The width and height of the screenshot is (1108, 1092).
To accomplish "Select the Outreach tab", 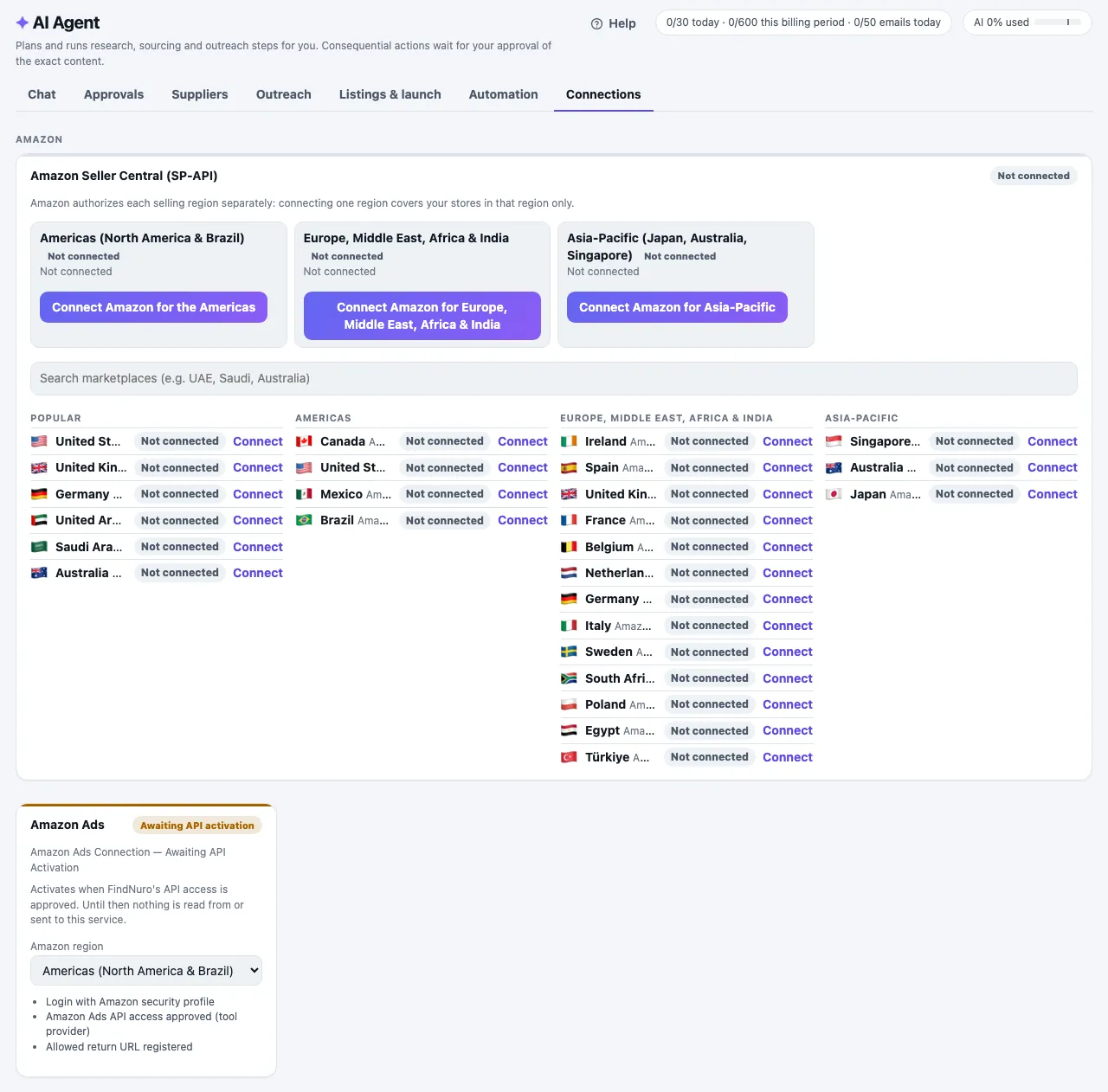I will coord(284,94).
